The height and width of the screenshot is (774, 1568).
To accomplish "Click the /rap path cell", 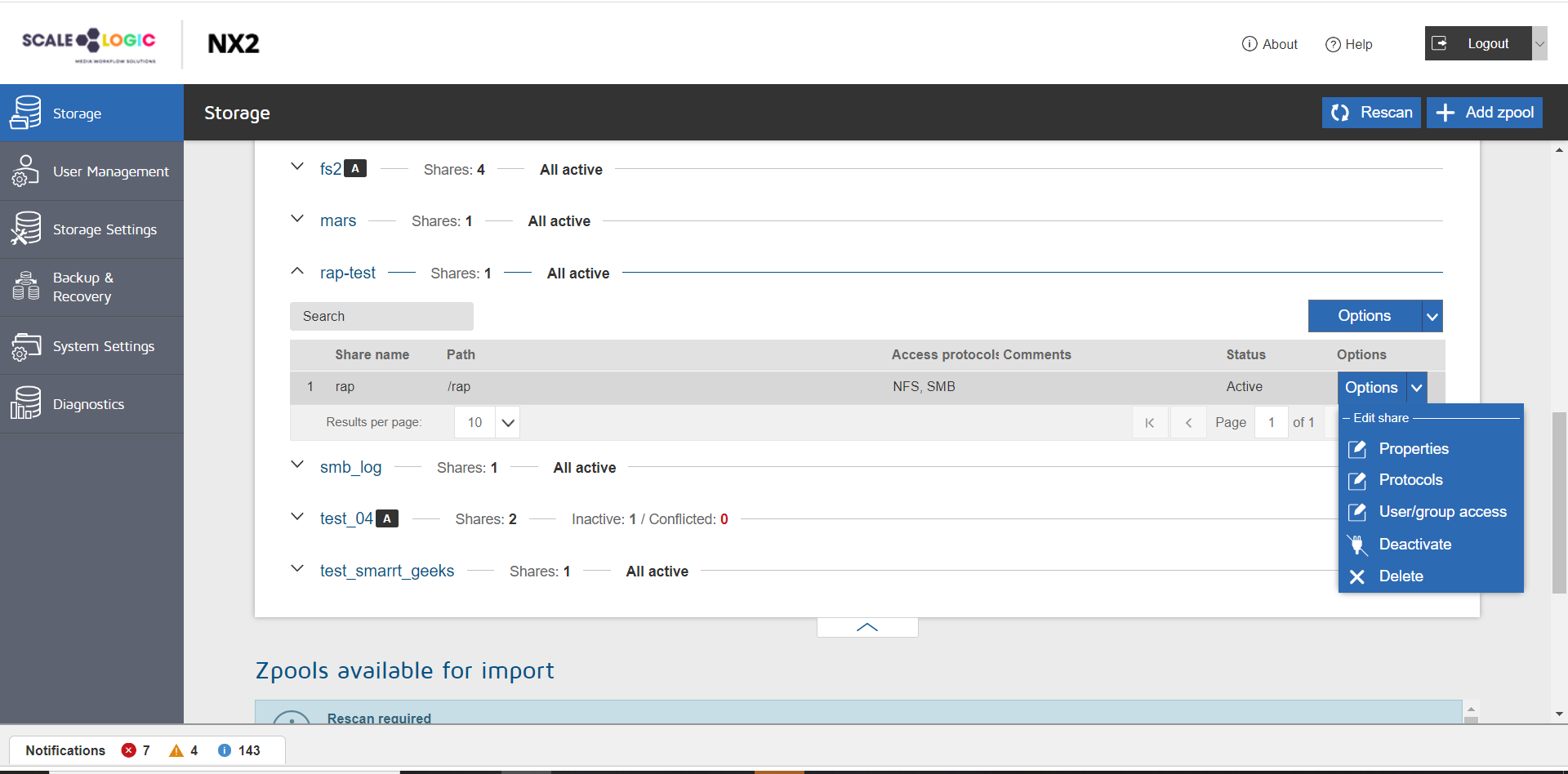I will [459, 387].
